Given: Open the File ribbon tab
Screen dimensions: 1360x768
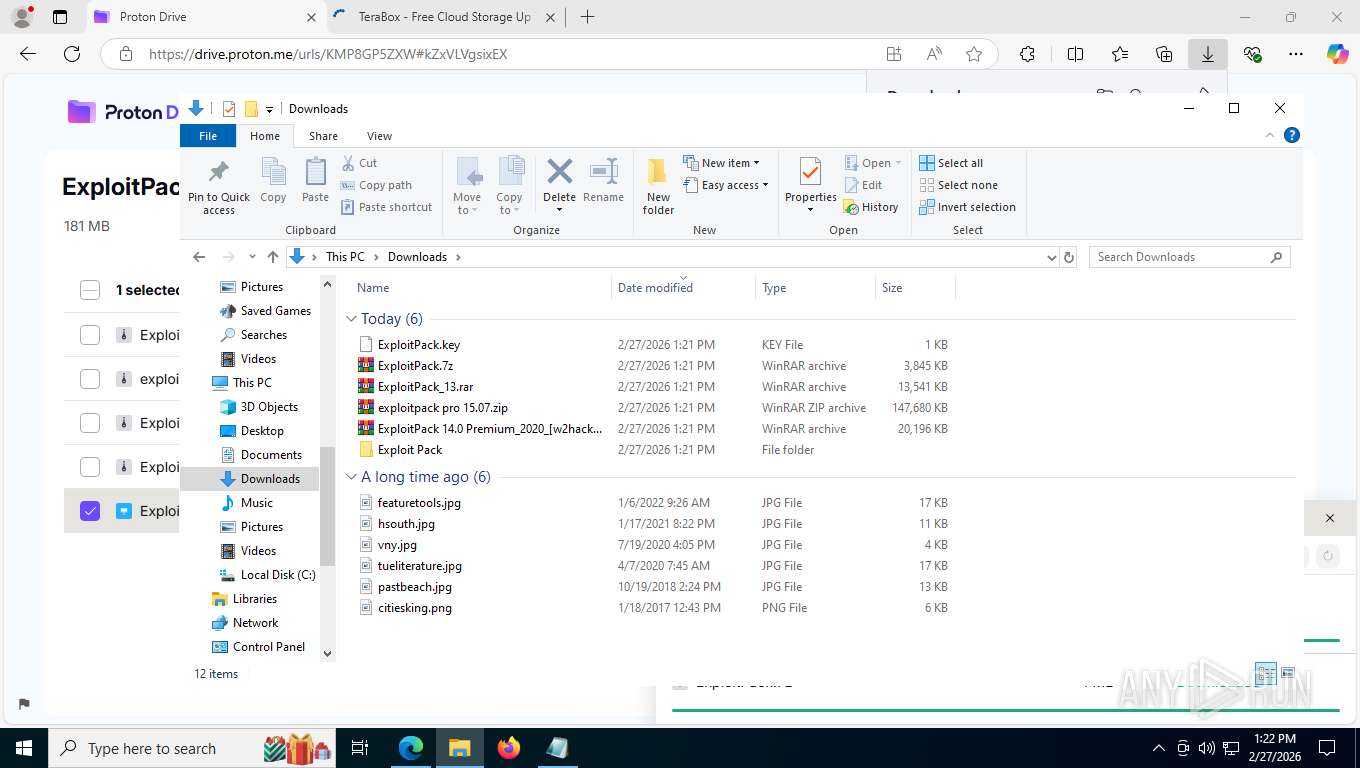Looking at the screenshot, I should pos(208,136).
